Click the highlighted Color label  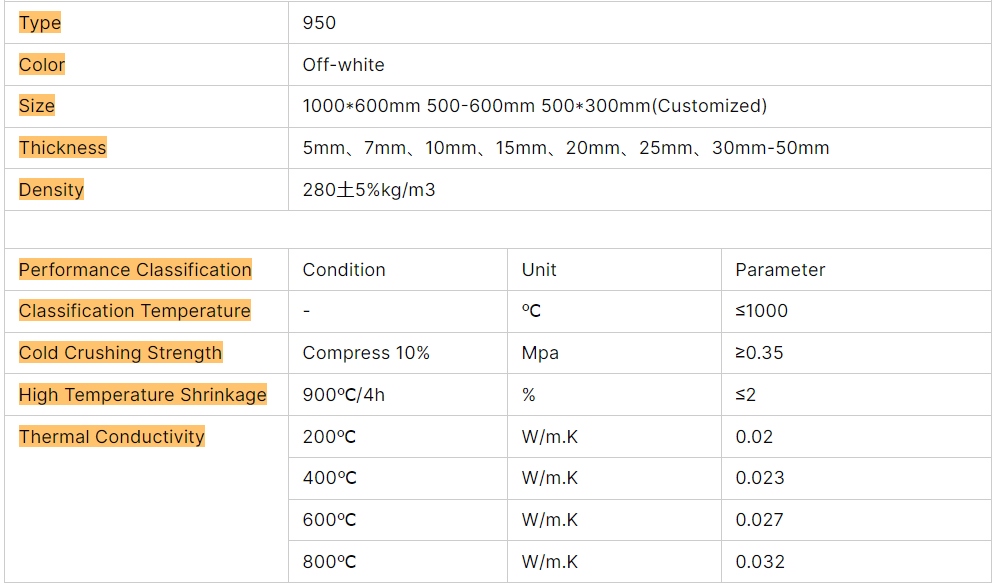click(x=42, y=65)
